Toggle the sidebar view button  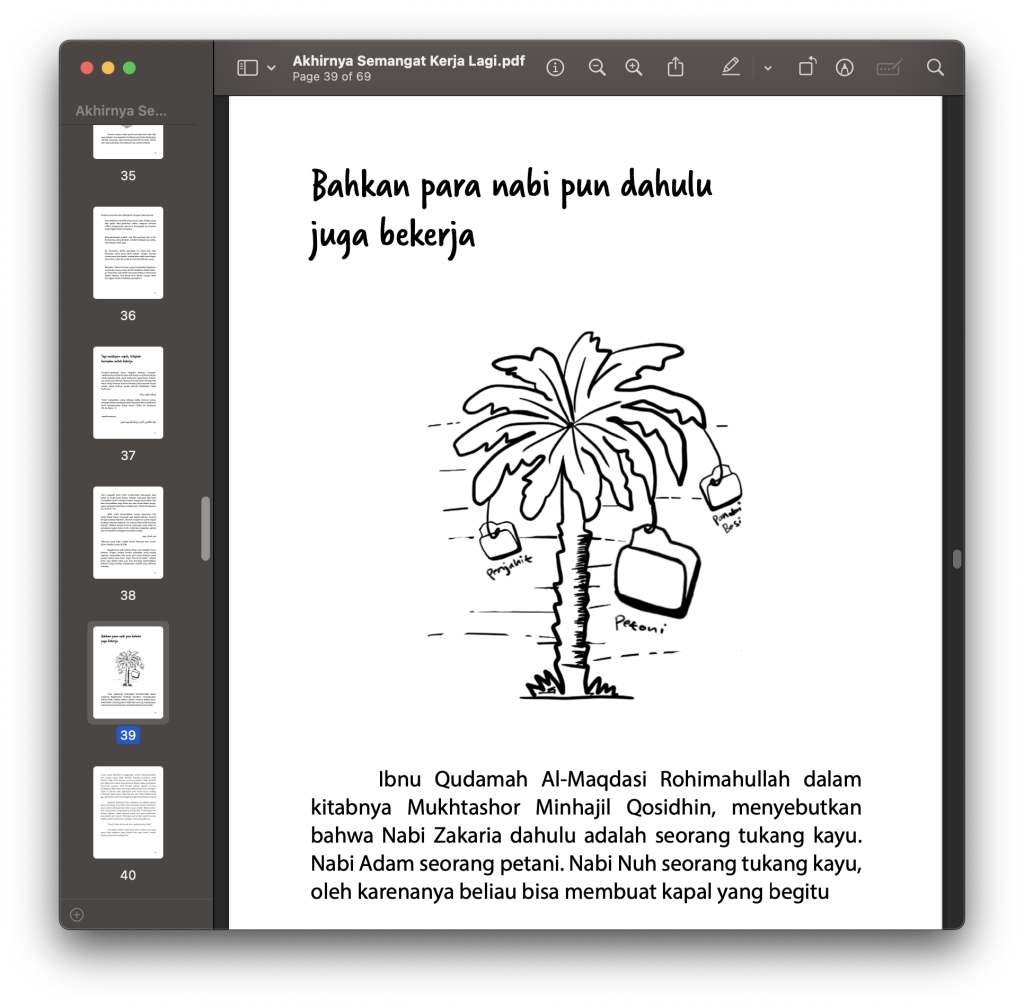pos(247,67)
